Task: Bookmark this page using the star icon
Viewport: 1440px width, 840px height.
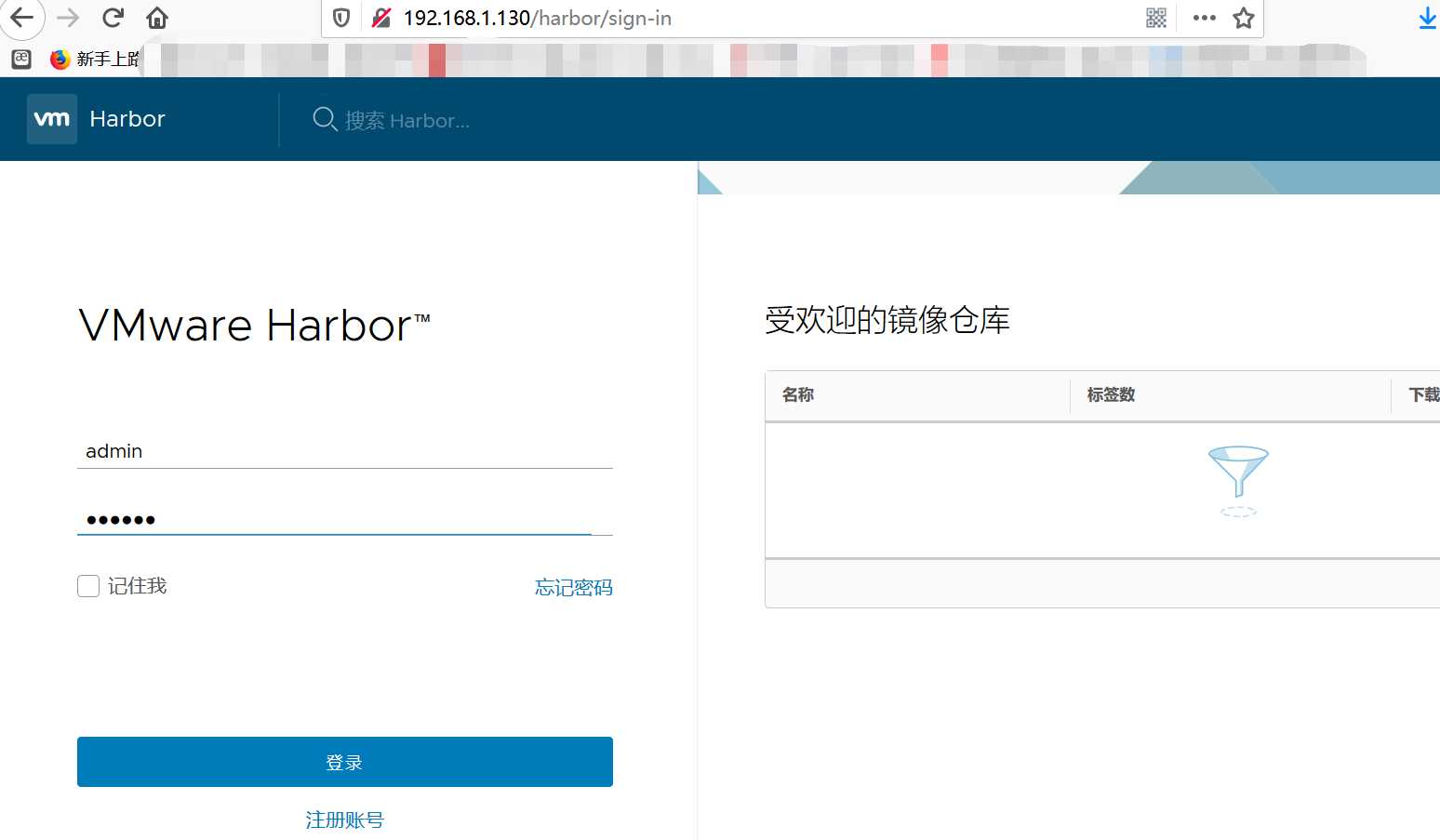Action: click(x=1244, y=18)
